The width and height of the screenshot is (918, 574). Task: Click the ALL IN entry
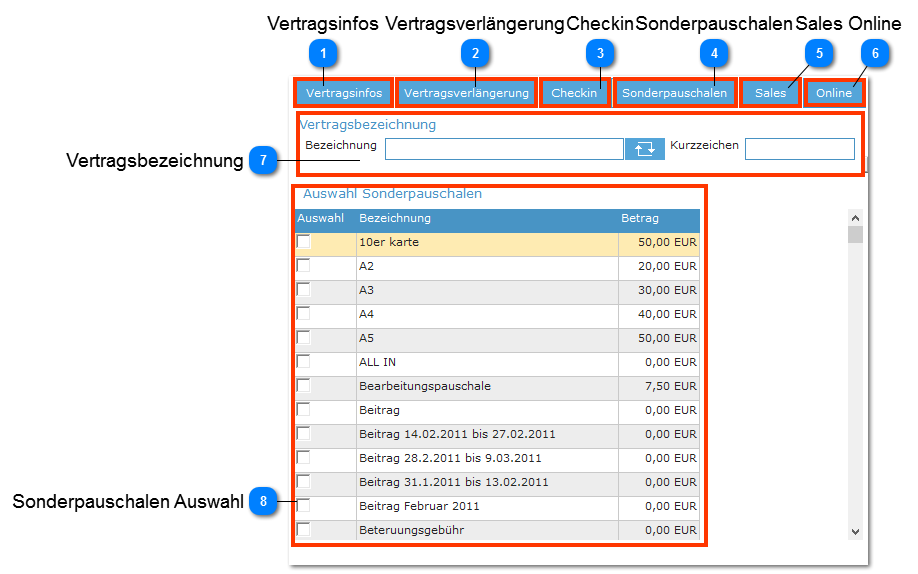378,363
